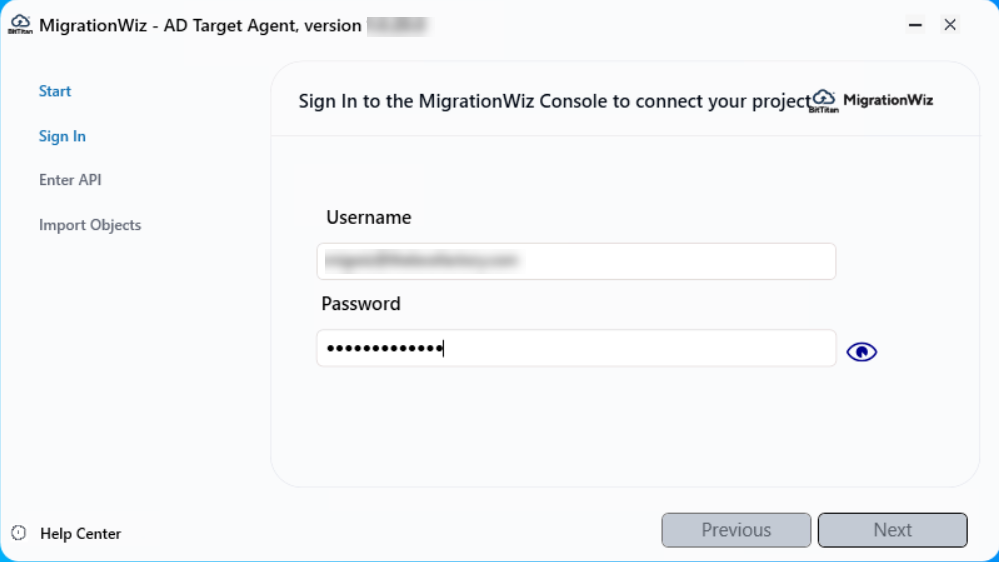
Task: Click the BitTitan cloud icon in title bar
Action: (x=20, y=25)
